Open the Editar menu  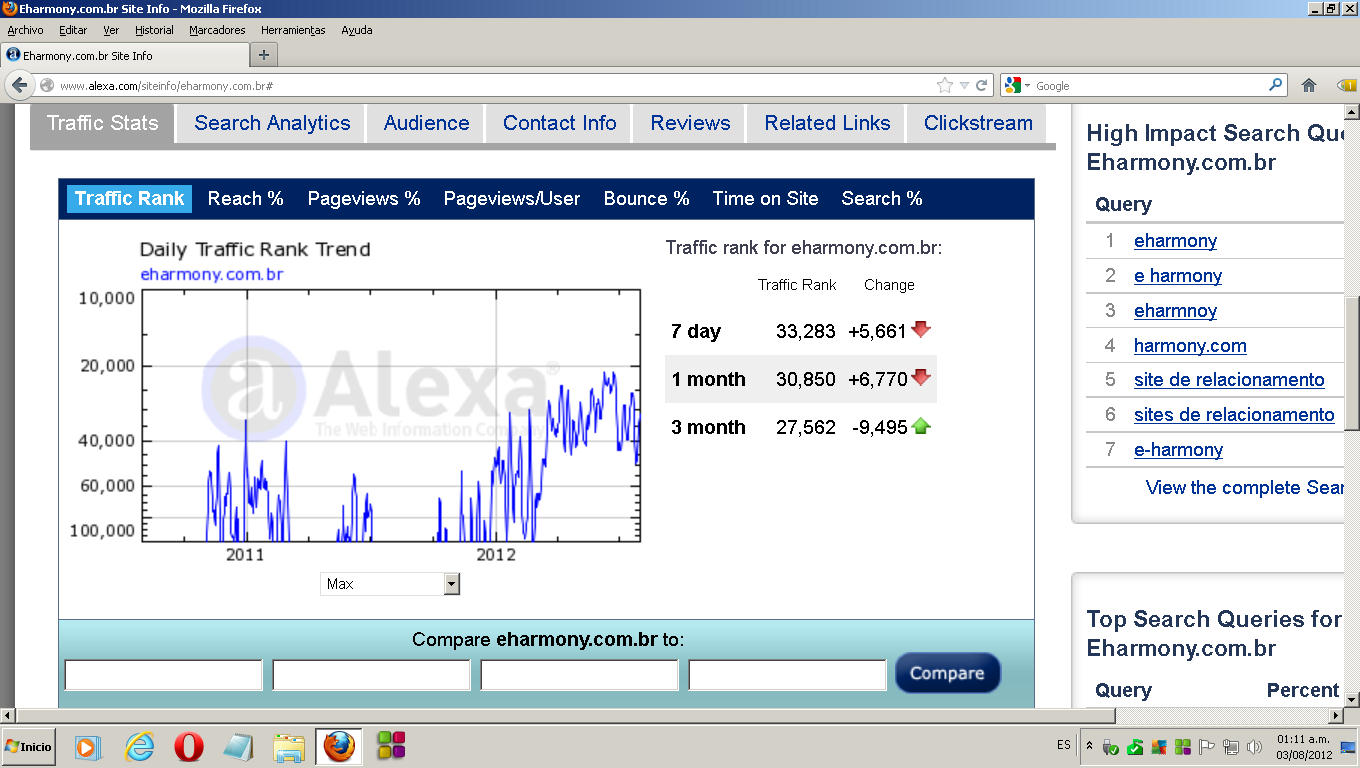73,30
